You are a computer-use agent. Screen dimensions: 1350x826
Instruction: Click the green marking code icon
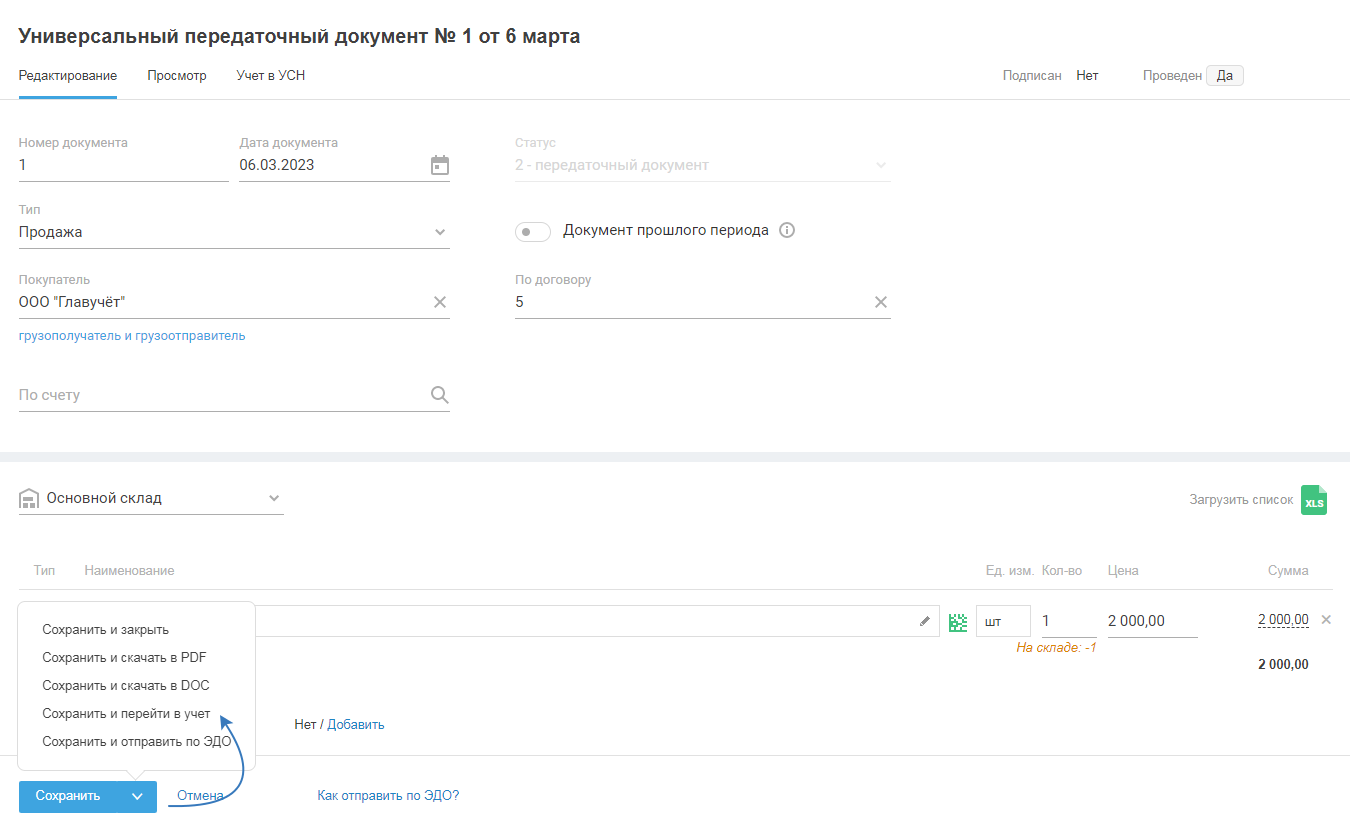pyautogui.click(x=958, y=622)
